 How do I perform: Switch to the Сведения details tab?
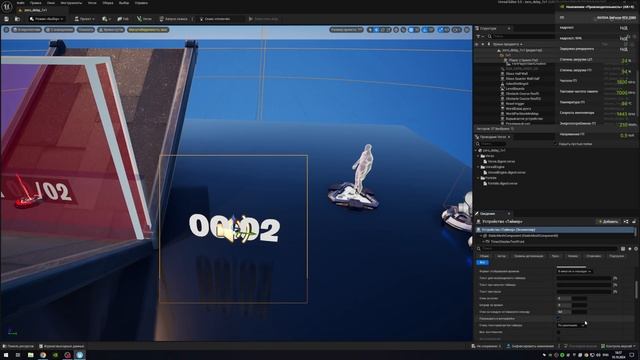487,213
